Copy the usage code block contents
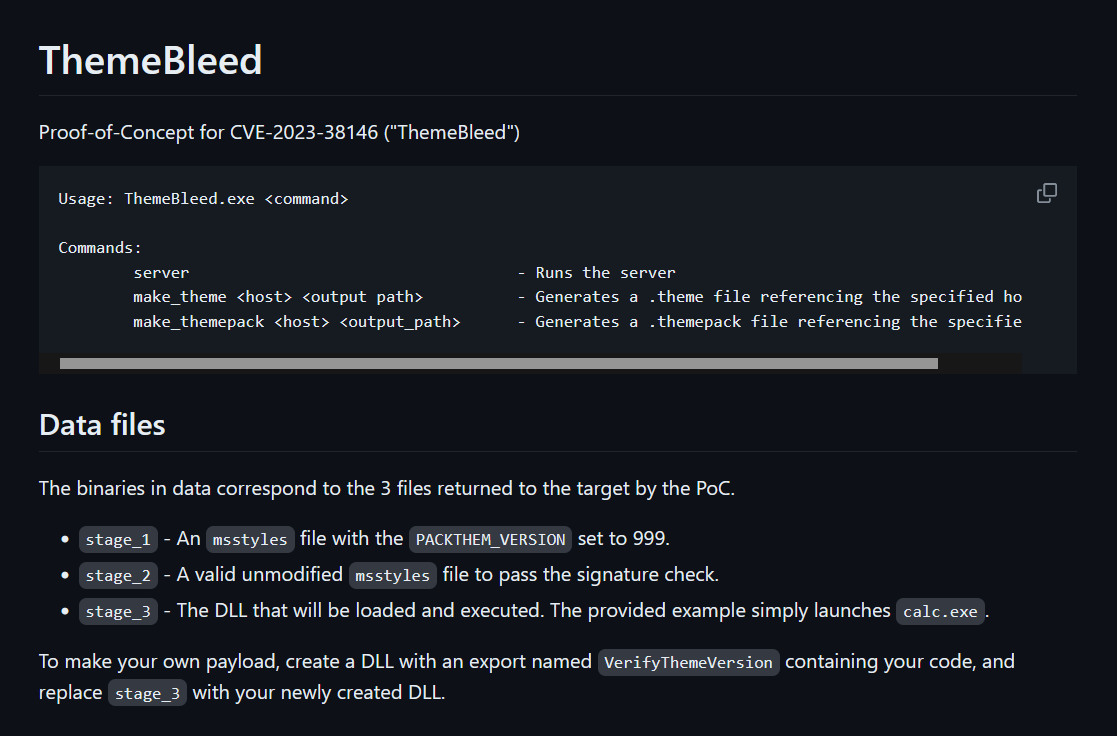The width and height of the screenshot is (1117, 736). coord(1046,193)
